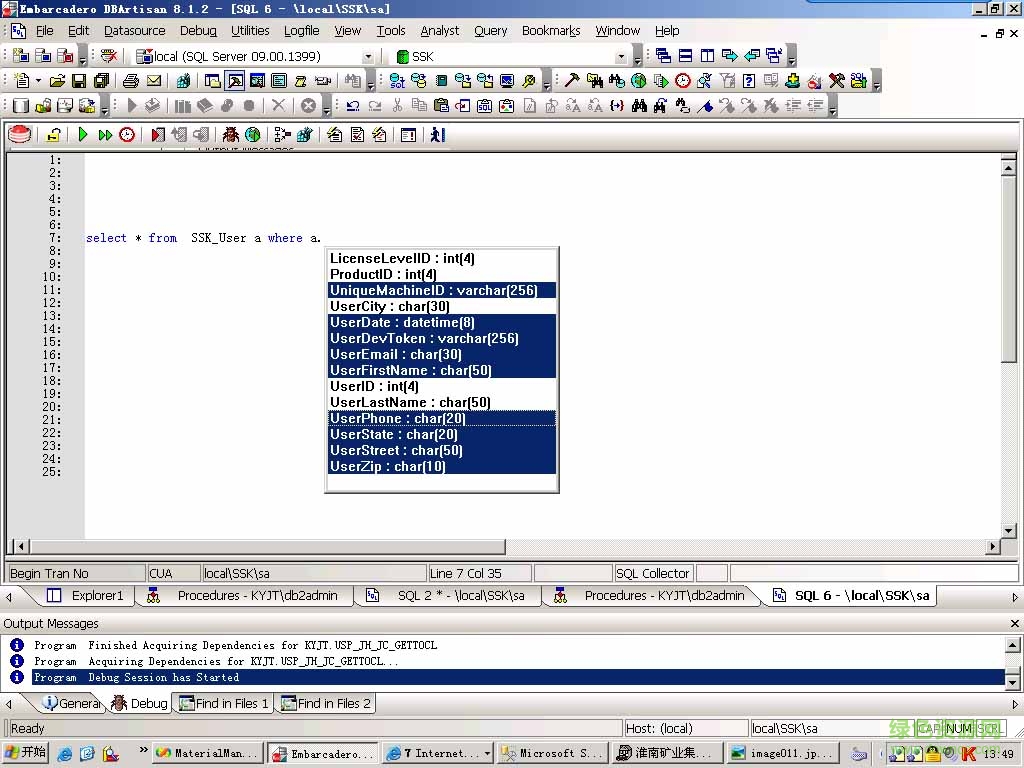Click the SQL Collector button in status bar
1024x768 pixels.
653,572
